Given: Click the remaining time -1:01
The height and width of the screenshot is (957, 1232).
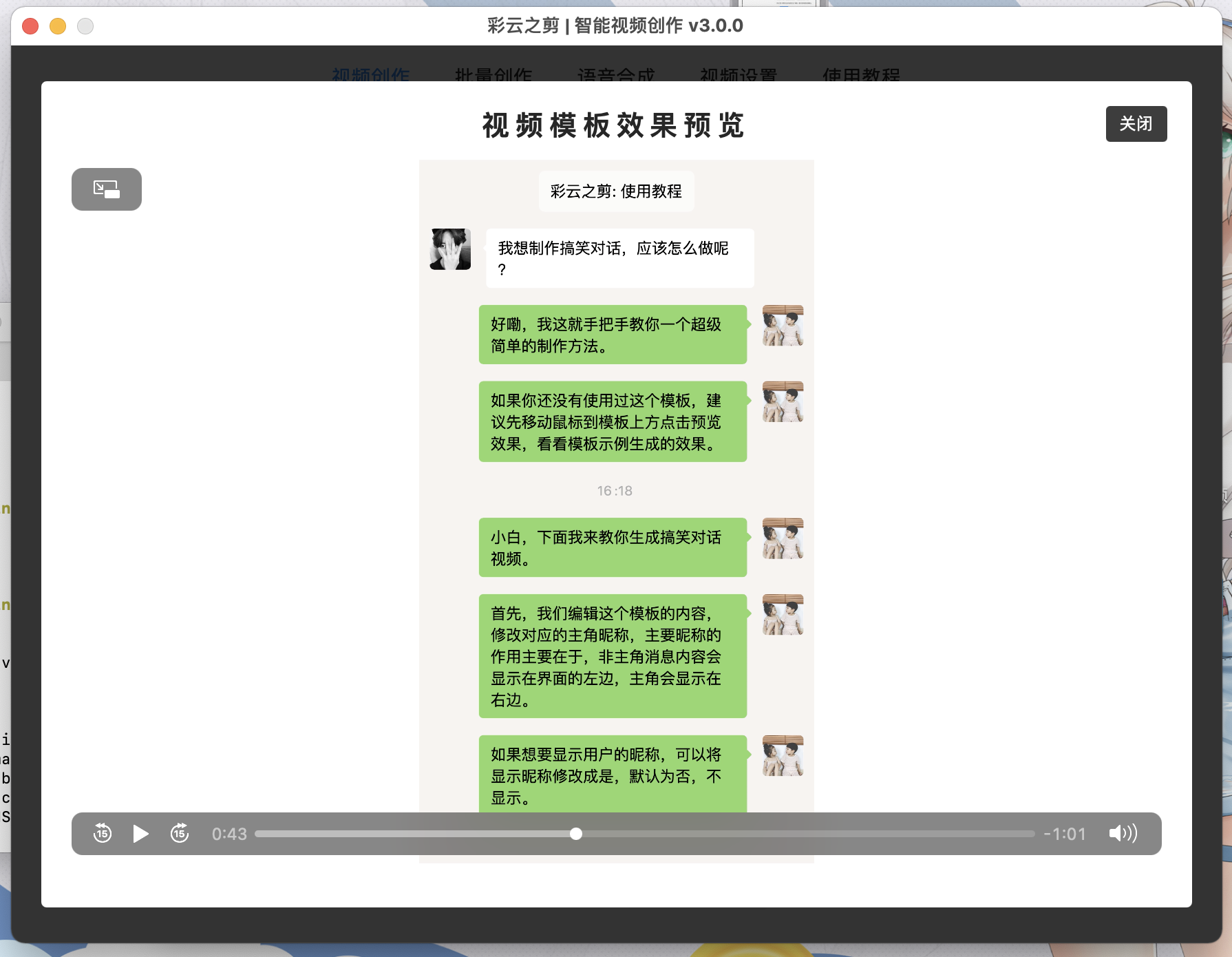Looking at the screenshot, I should tap(1065, 834).
